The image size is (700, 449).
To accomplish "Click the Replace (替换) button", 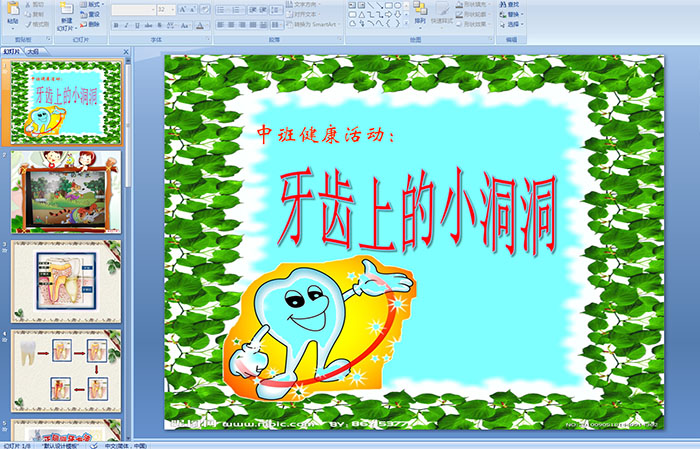I will point(511,14).
